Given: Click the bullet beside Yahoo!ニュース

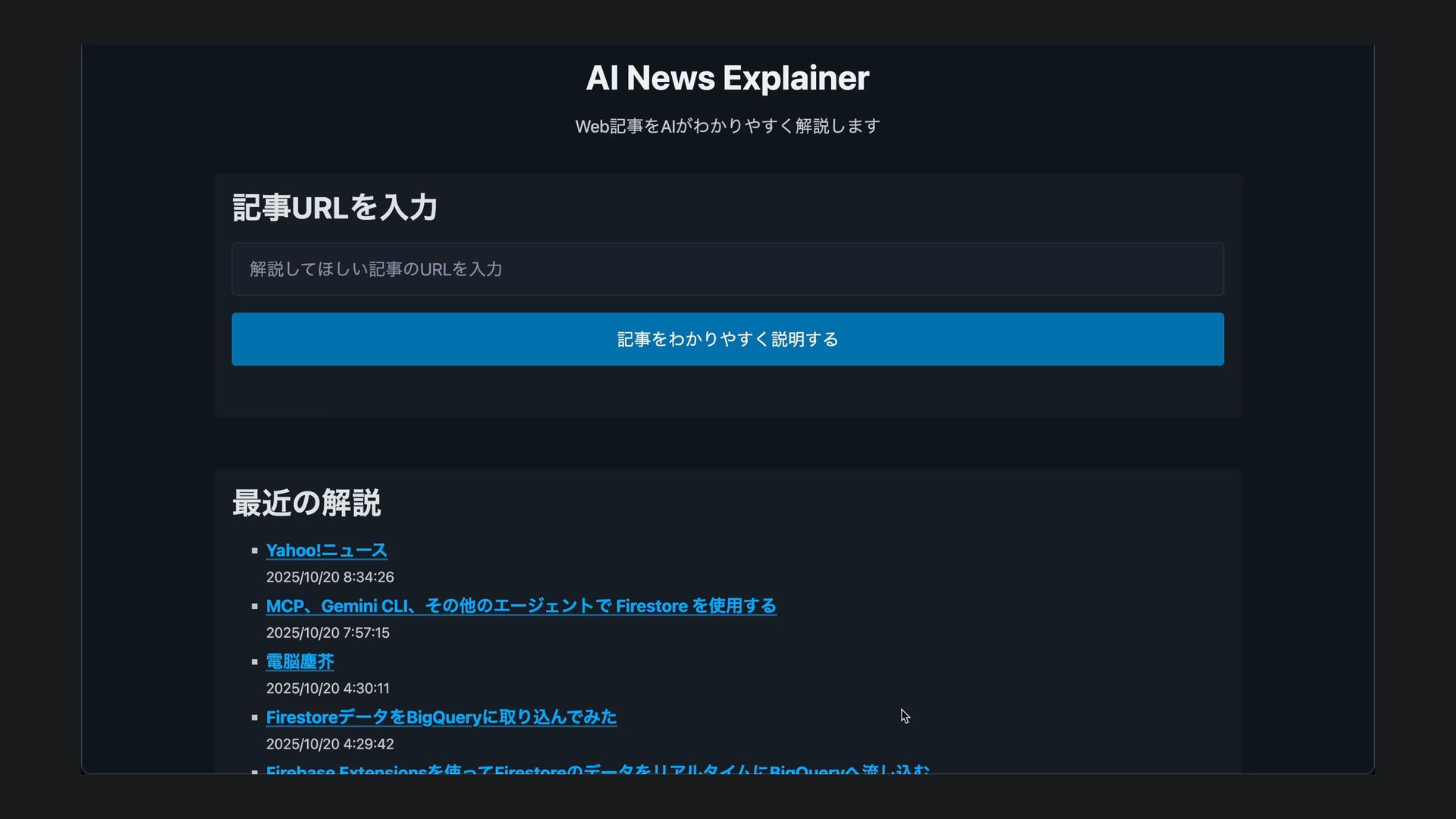Looking at the screenshot, I should [x=255, y=551].
